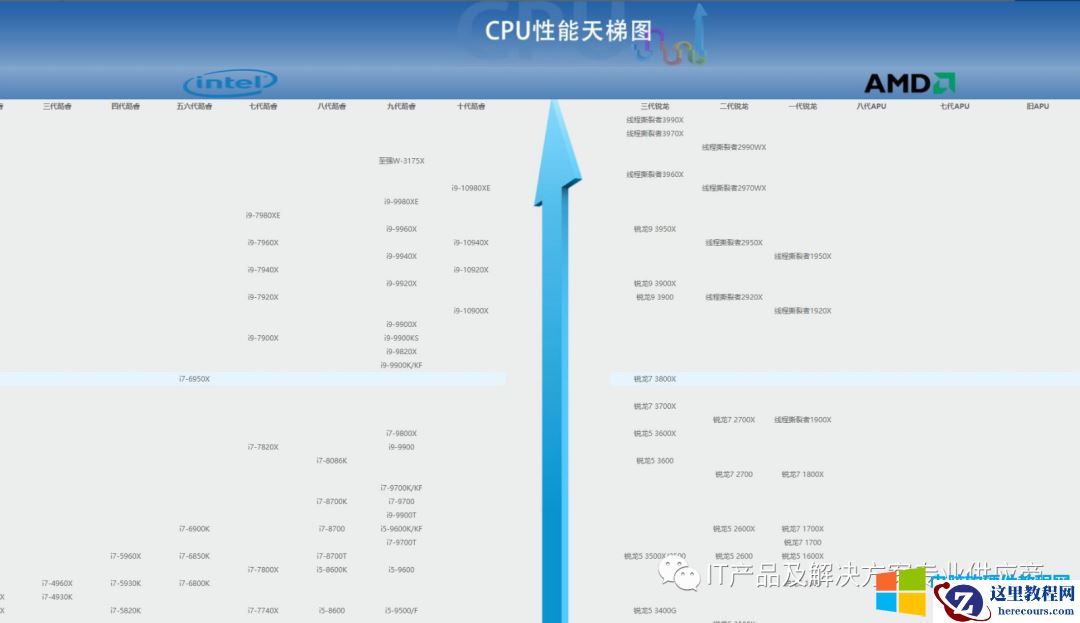Click the 线程撕裂者3990X entry

point(655,120)
